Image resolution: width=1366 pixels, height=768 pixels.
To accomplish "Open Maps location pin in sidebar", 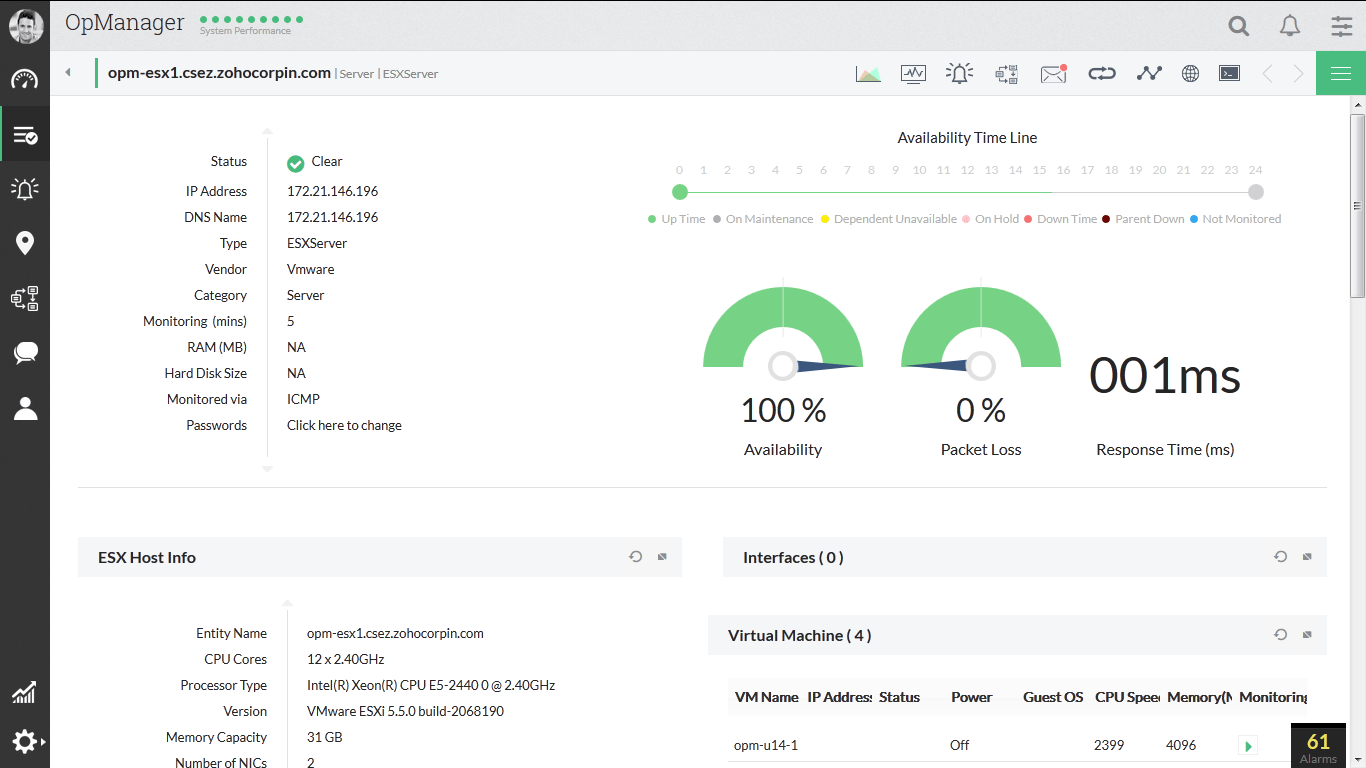I will [x=25, y=243].
